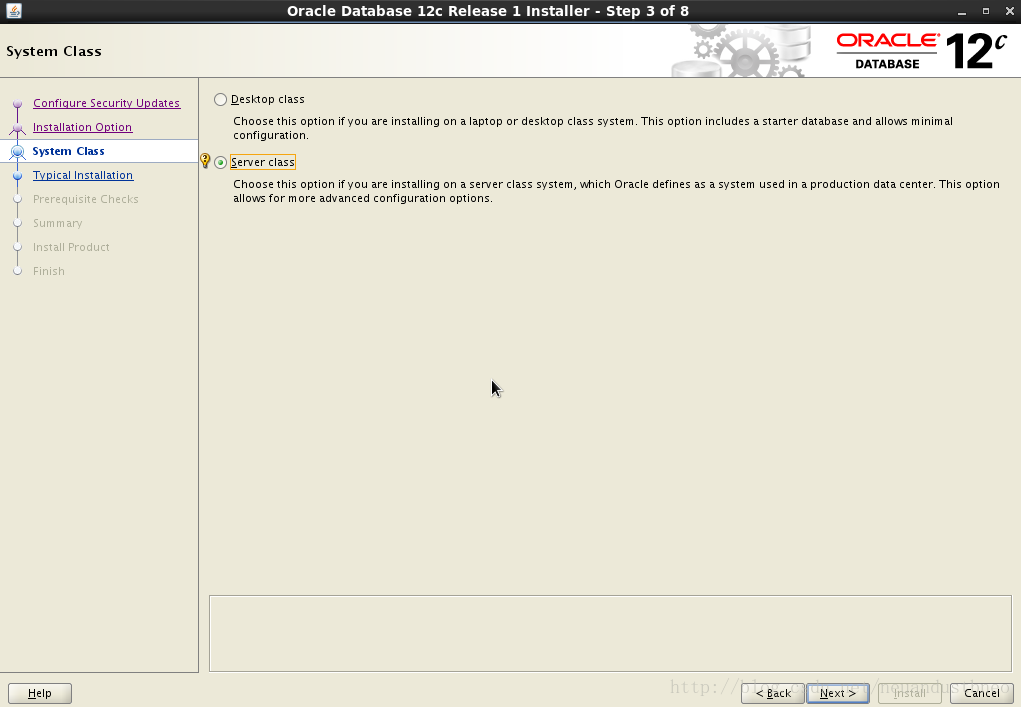Click the Java icon in the title bar
1021x707 pixels.
14,10
